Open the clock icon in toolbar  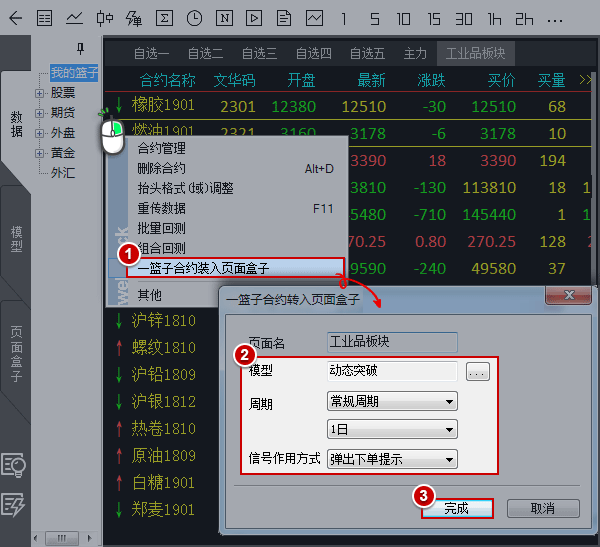coord(195,18)
